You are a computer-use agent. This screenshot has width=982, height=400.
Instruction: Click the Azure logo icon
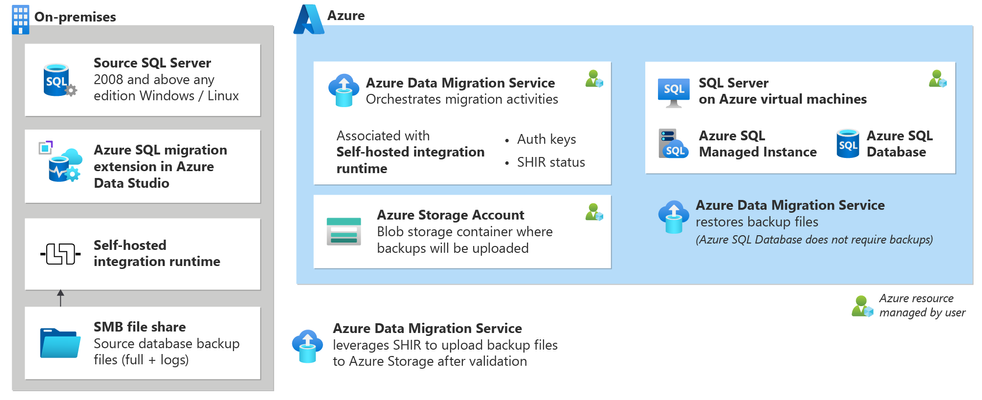tap(309, 18)
